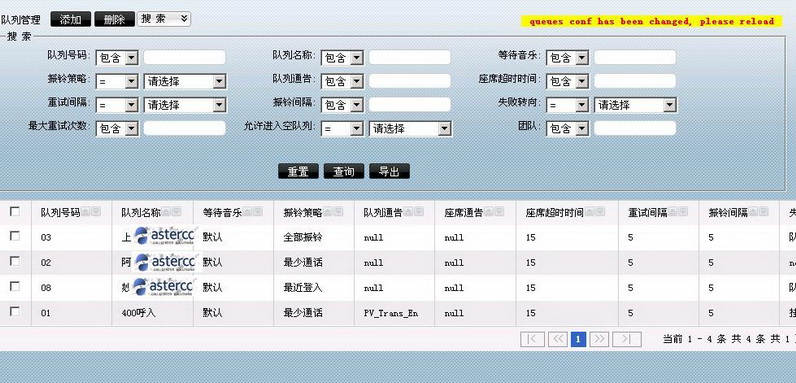Viewport: 796px width, 383px height.
Task: Sort 振铃间隔 column descending
Action: [764, 211]
